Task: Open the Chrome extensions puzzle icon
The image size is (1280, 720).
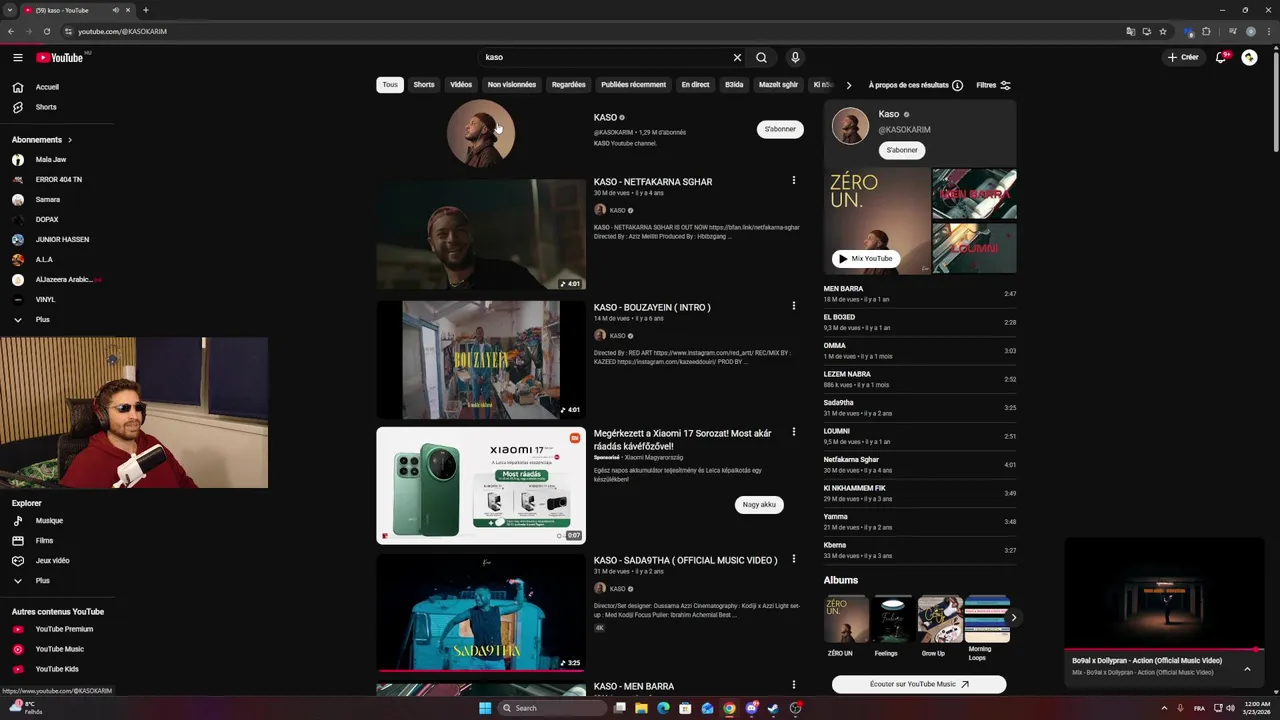Action: [1206, 31]
